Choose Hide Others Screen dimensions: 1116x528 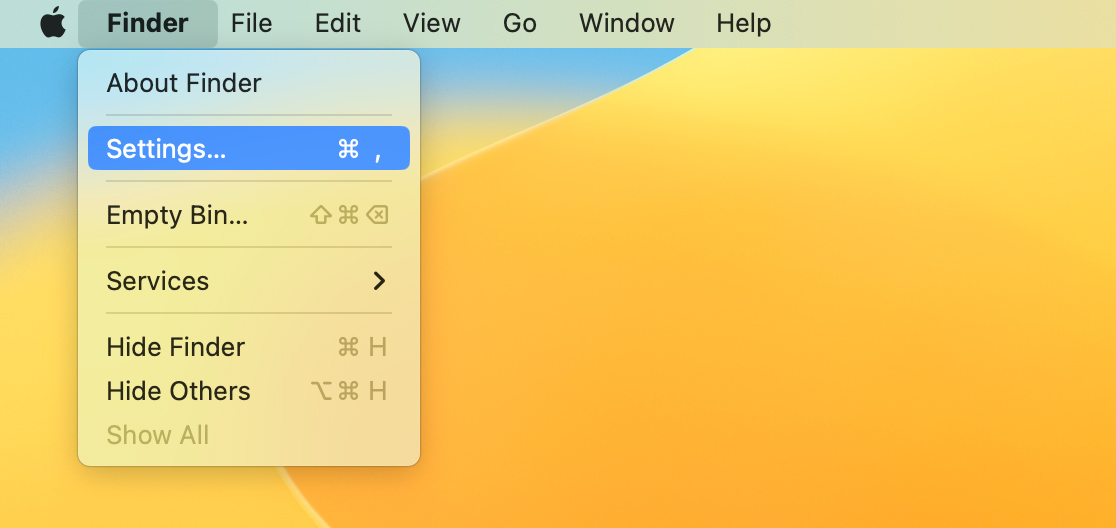pos(249,391)
